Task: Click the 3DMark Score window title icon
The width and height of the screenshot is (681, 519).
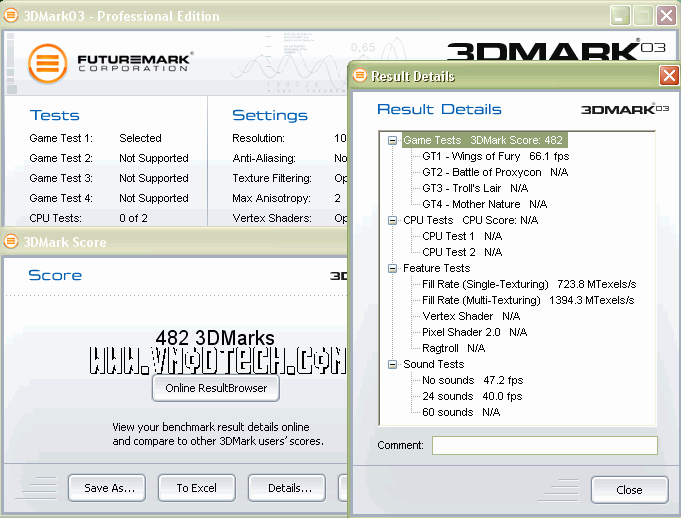Action: point(11,241)
